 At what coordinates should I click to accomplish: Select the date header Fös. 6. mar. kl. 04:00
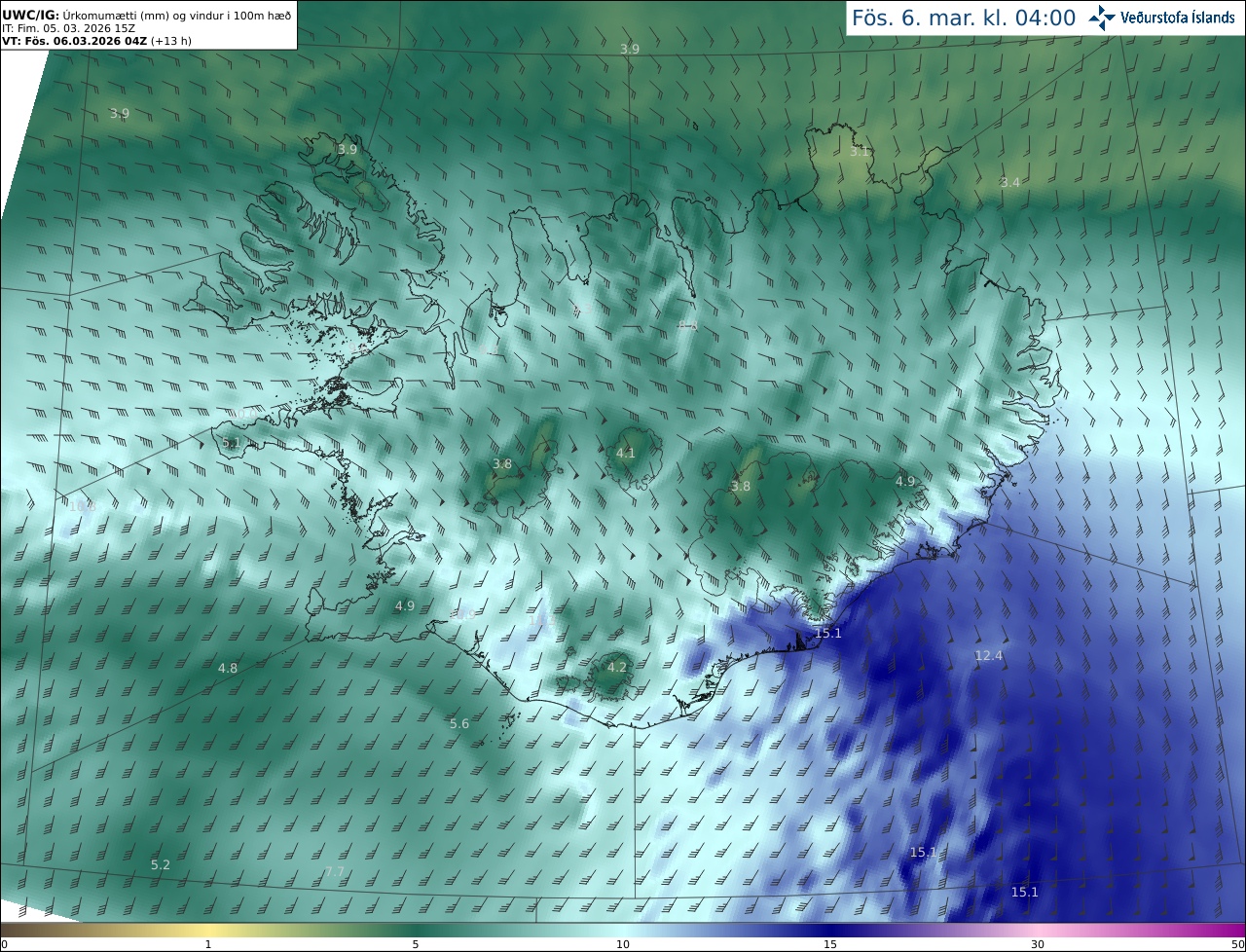point(964,18)
